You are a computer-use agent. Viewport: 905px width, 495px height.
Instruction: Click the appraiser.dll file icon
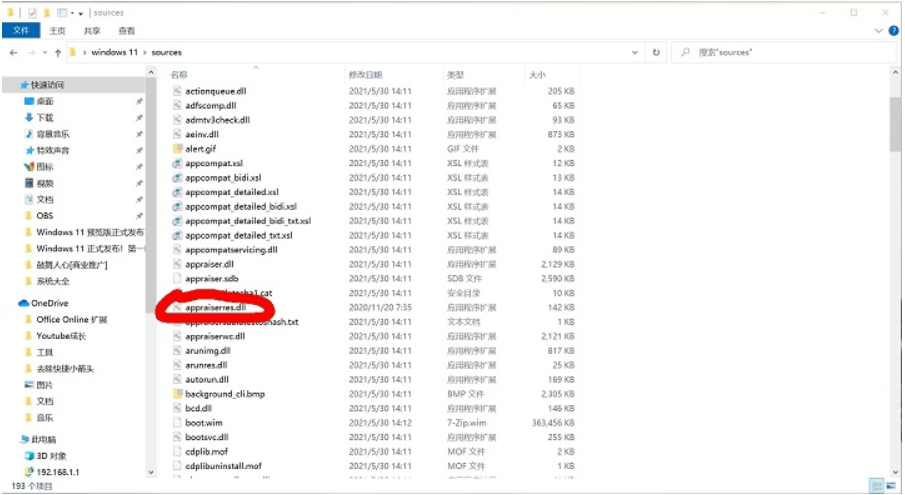click(177, 264)
